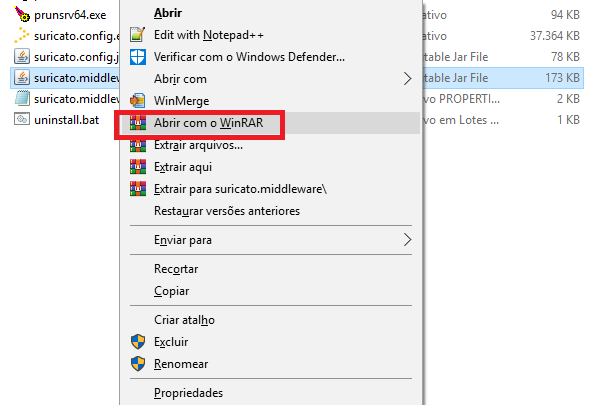This screenshot has width=598, height=405.
Task: Click the WinRAR icon beside Extrair aqui
Action: coord(138,167)
